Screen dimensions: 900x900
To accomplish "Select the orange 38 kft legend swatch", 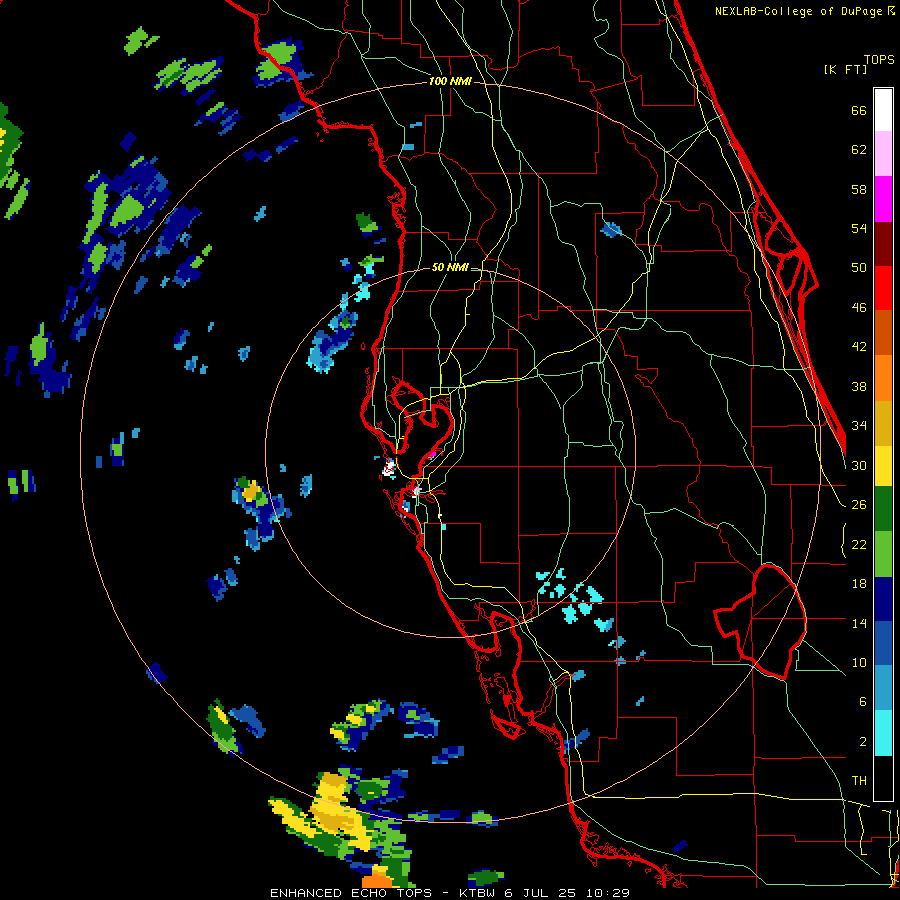I will [x=883, y=378].
